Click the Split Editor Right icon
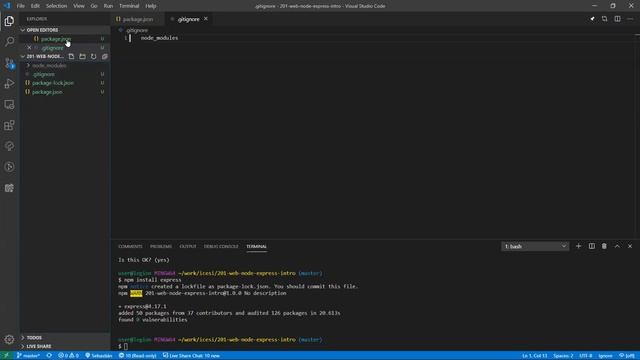 pyautogui.click(x=618, y=19)
